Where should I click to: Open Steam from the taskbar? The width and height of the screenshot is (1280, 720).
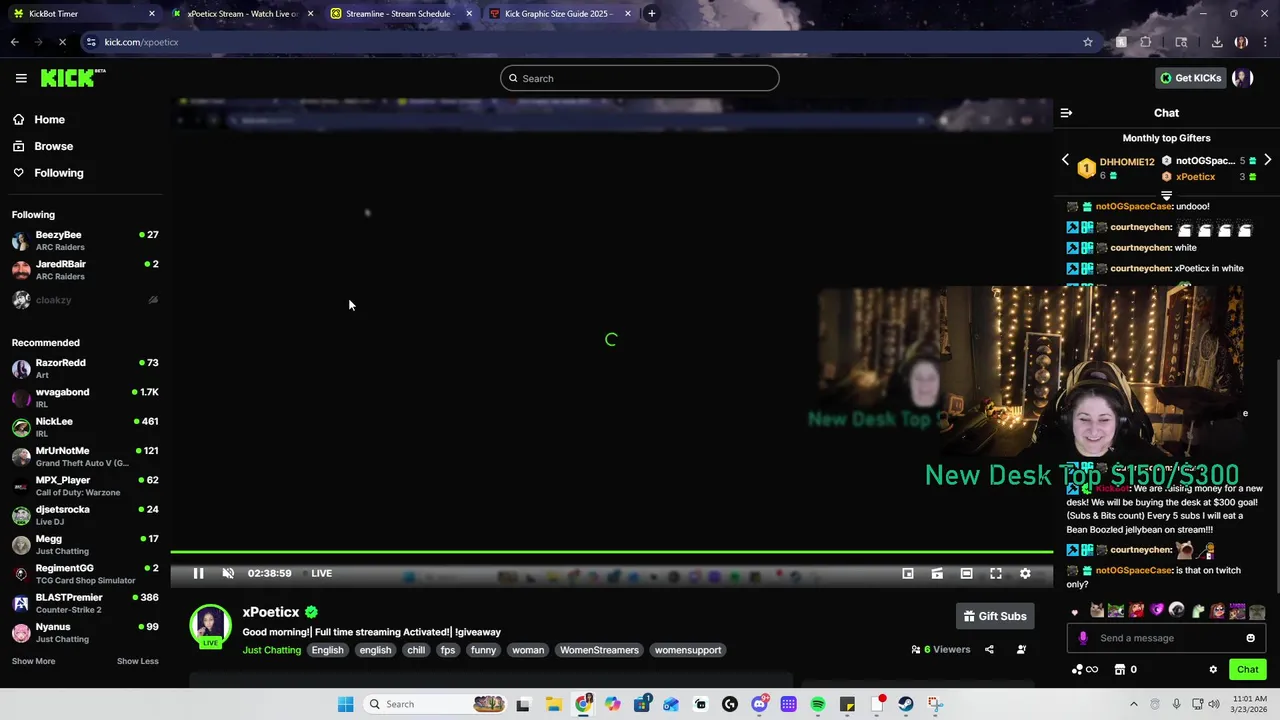906,704
